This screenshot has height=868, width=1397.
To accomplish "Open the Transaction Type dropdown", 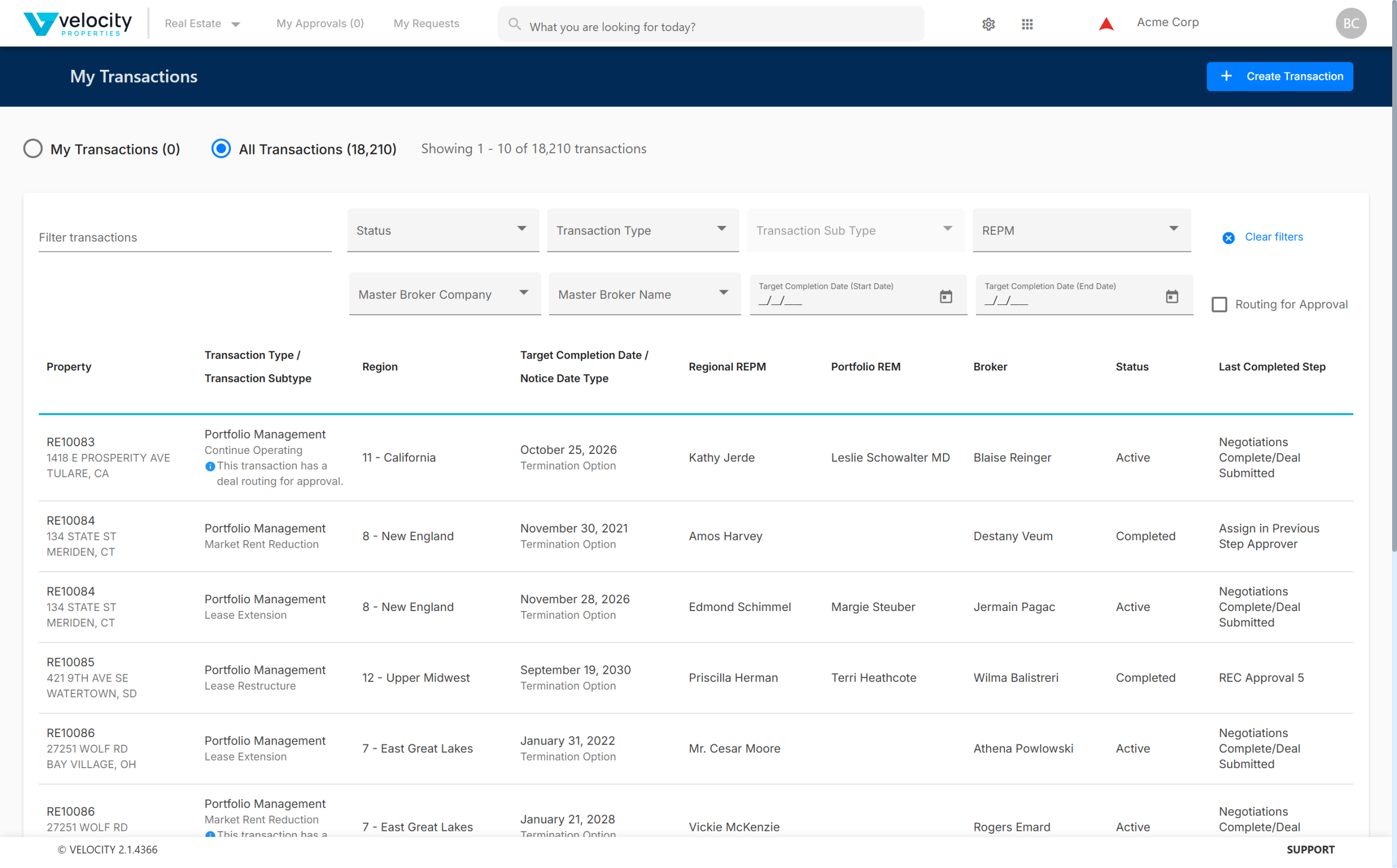I will (642, 230).
